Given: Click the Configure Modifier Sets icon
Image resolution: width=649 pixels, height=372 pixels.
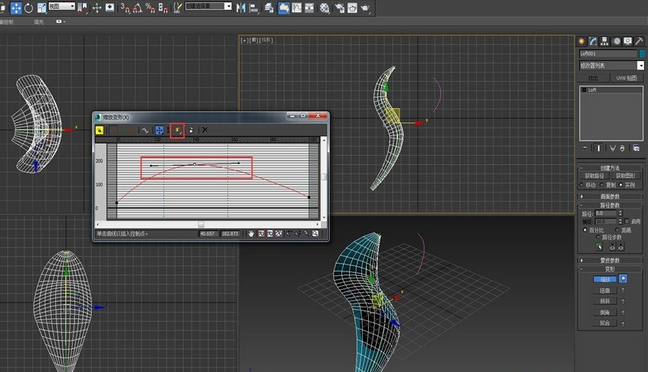Looking at the screenshot, I should (636, 149).
